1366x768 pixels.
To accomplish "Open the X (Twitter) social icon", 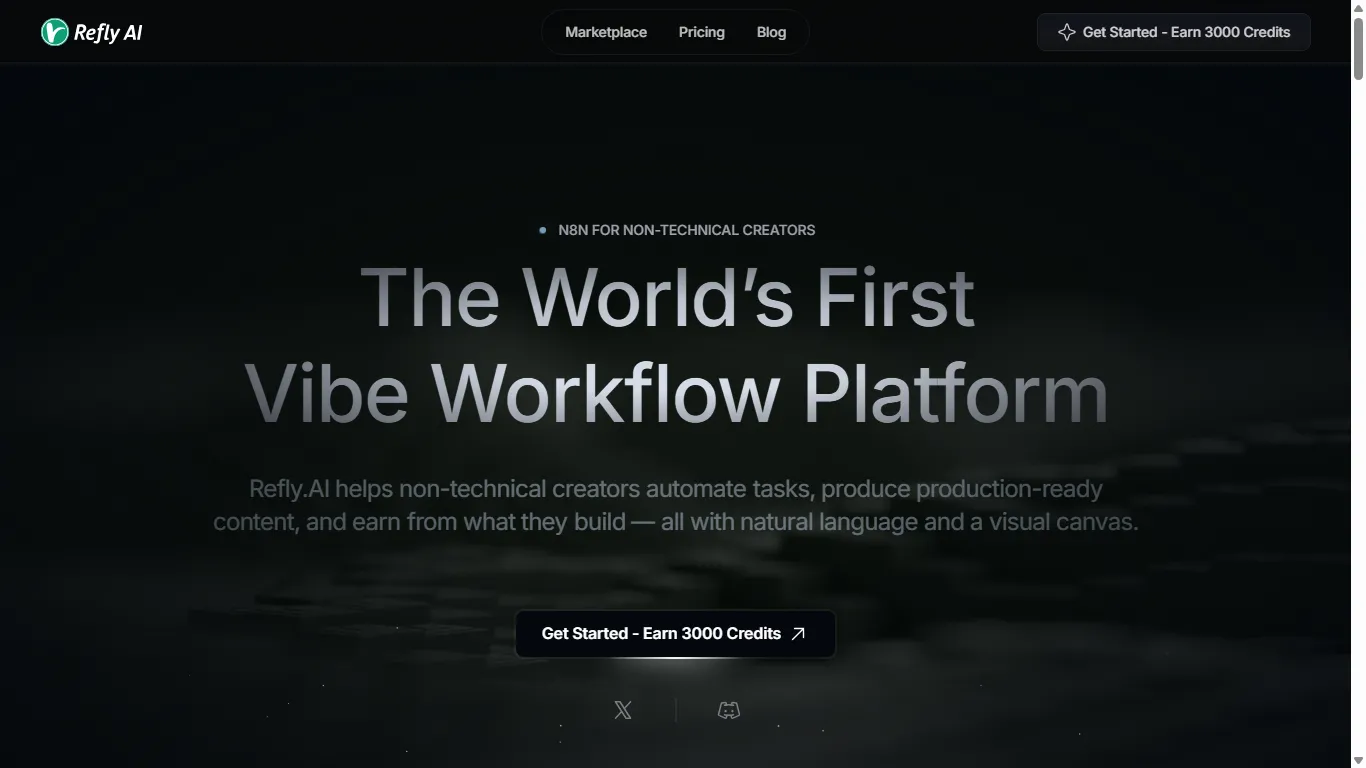I will click(x=623, y=711).
